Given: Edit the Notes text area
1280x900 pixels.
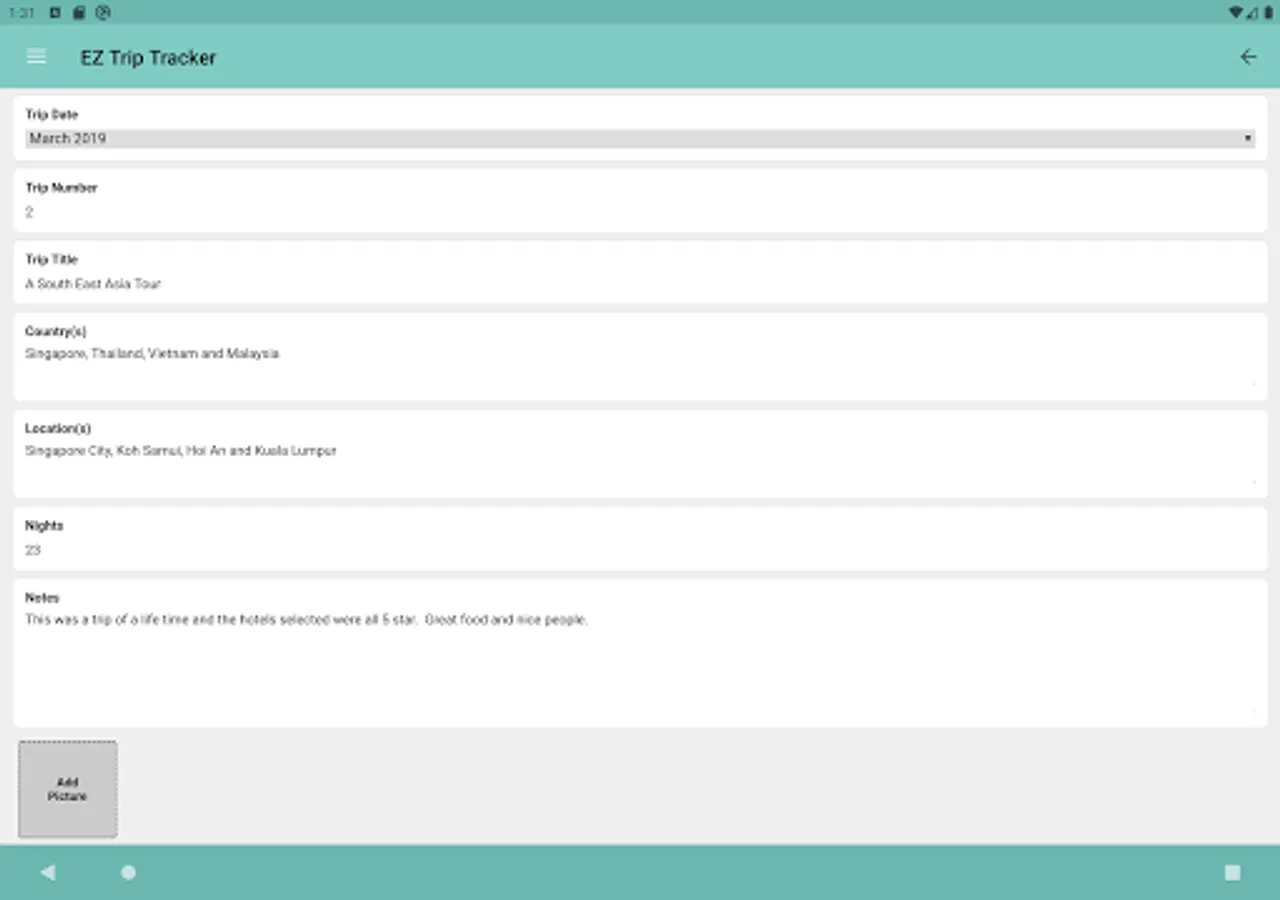Looking at the screenshot, I should pyautogui.click(x=640, y=662).
